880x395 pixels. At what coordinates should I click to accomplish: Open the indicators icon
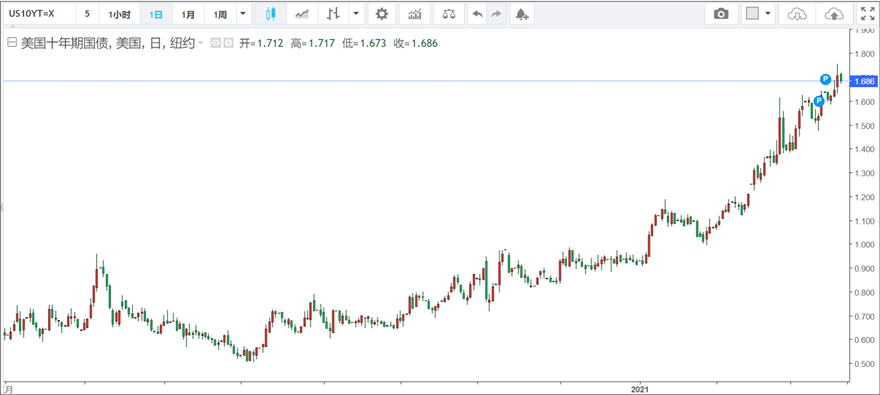tap(415, 14)
